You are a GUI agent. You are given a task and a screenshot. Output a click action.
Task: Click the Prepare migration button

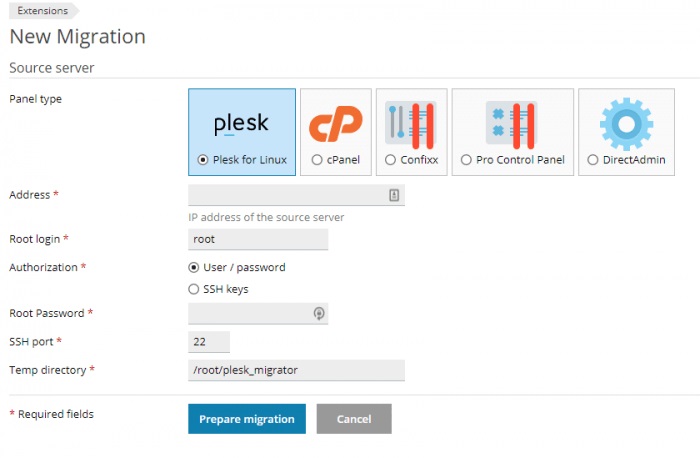(x=247, y=419)
